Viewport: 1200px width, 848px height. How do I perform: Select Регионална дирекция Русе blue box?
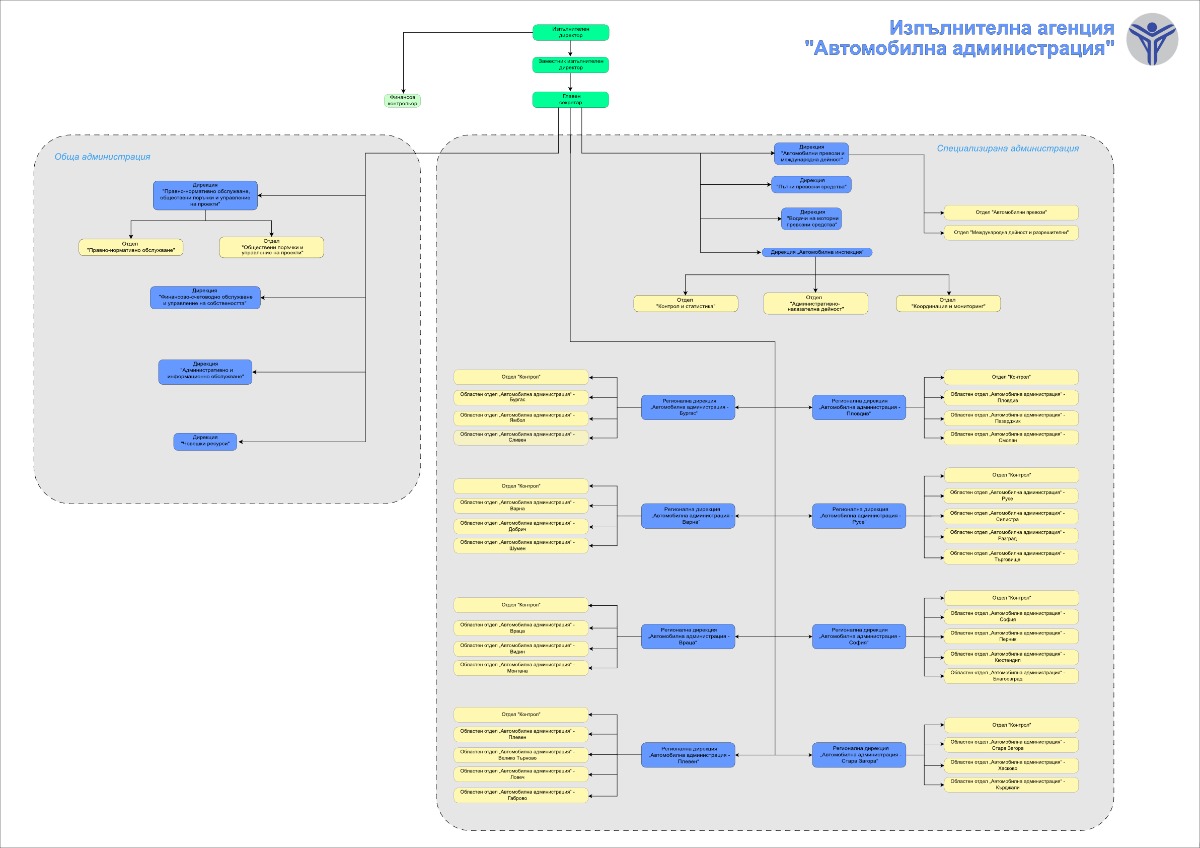pos(859,516)
